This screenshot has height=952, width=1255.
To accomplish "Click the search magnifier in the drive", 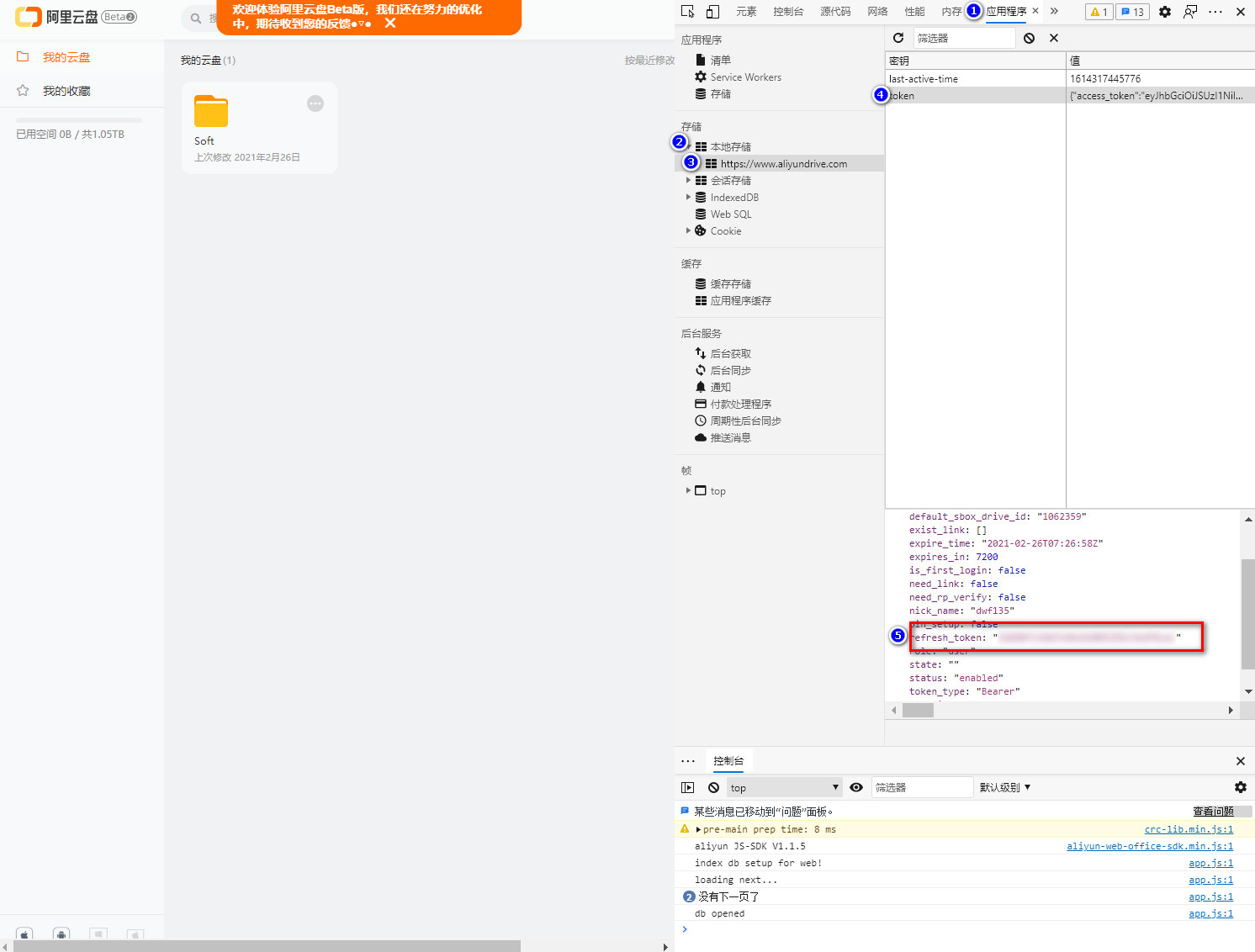I will click(196, 19).
